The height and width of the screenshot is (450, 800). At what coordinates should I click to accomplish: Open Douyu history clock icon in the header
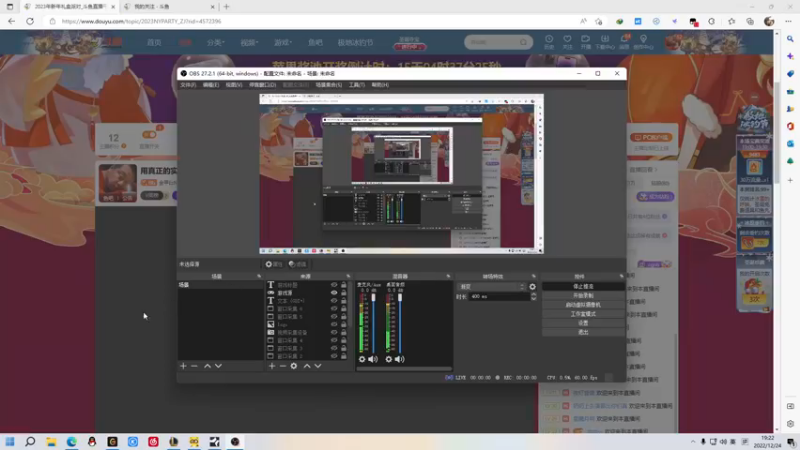click(x=549, y=39)
